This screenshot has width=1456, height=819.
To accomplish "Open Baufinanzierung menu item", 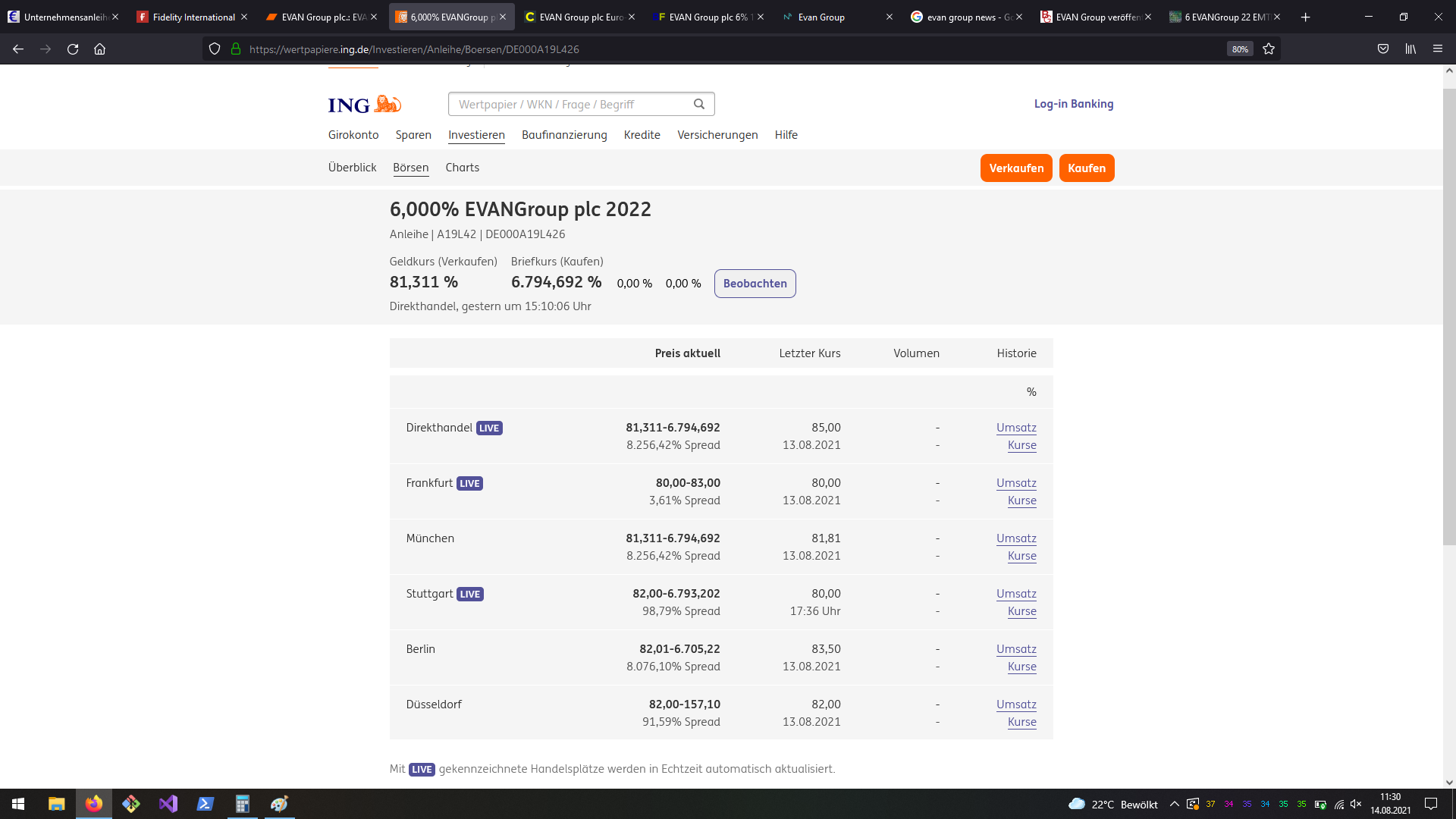I will tap(564, 135).
